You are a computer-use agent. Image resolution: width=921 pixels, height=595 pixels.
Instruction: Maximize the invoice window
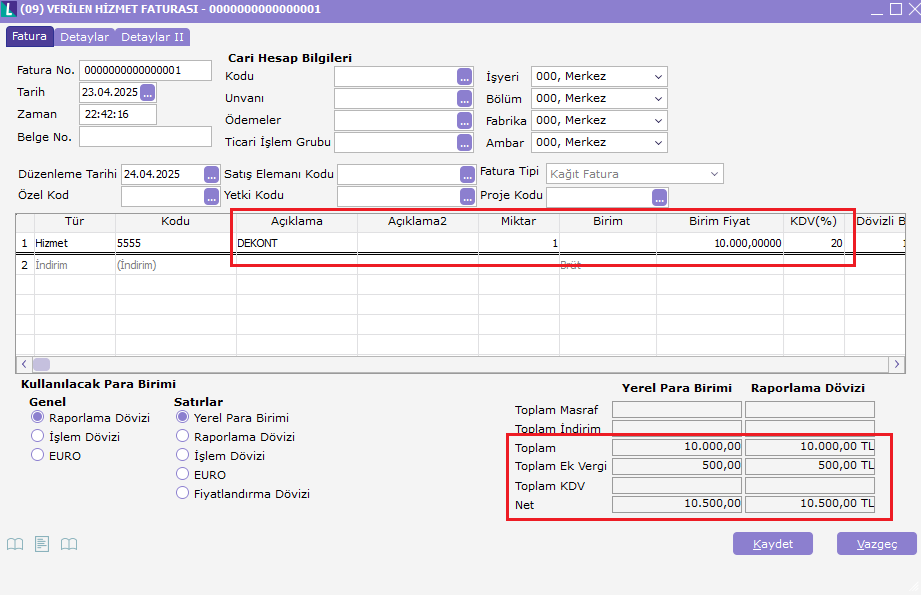pos(896,9)
